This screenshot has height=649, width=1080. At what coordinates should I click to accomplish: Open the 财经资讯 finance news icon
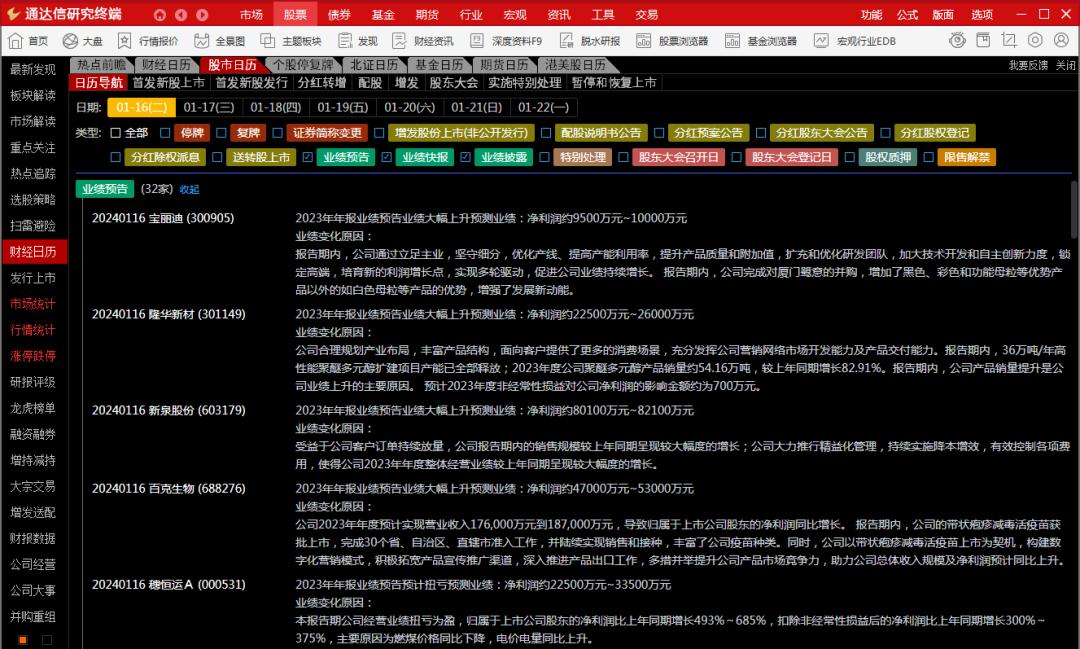click(x=399, y=41)
